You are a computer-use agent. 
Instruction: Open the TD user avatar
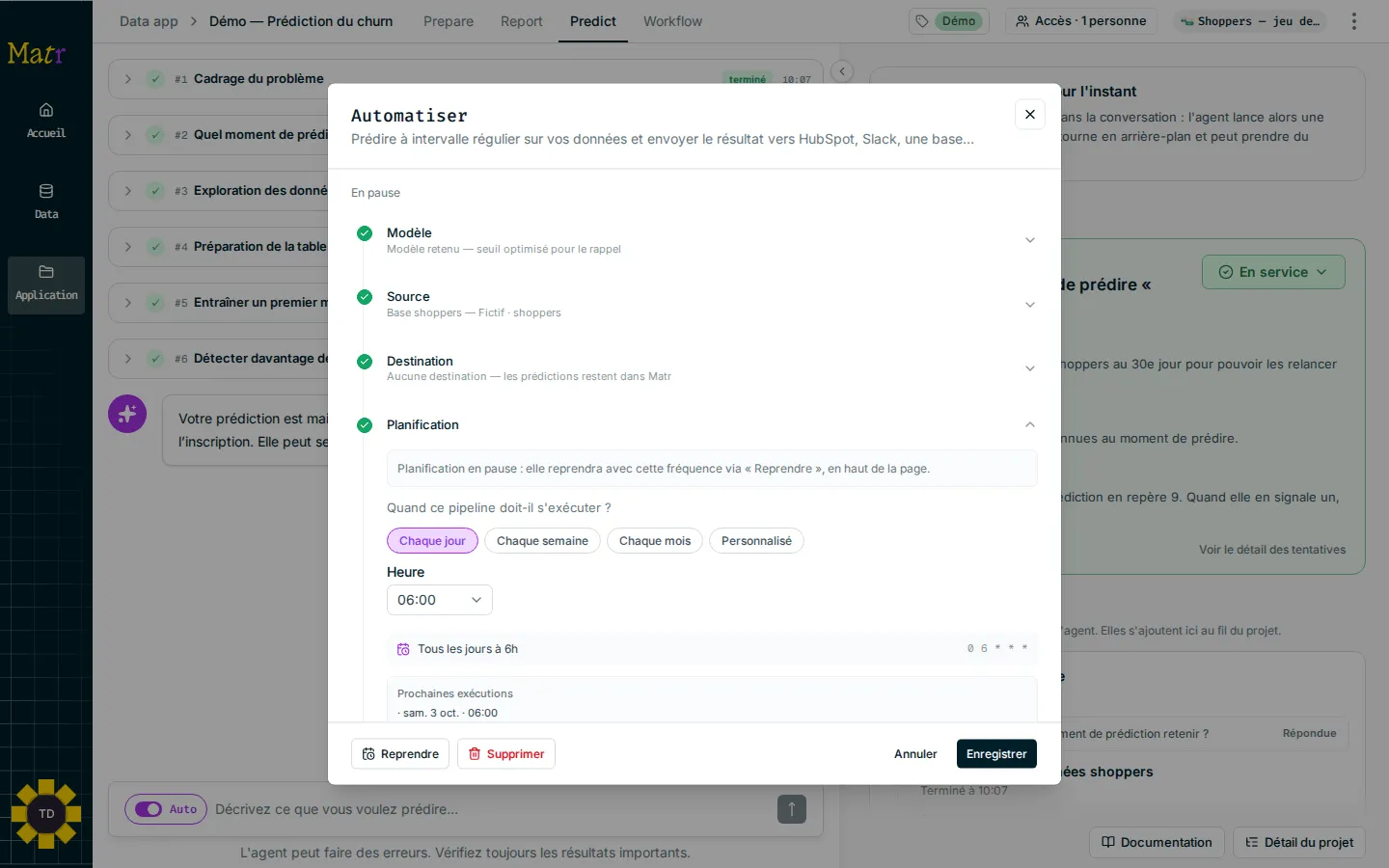[46, 814]
